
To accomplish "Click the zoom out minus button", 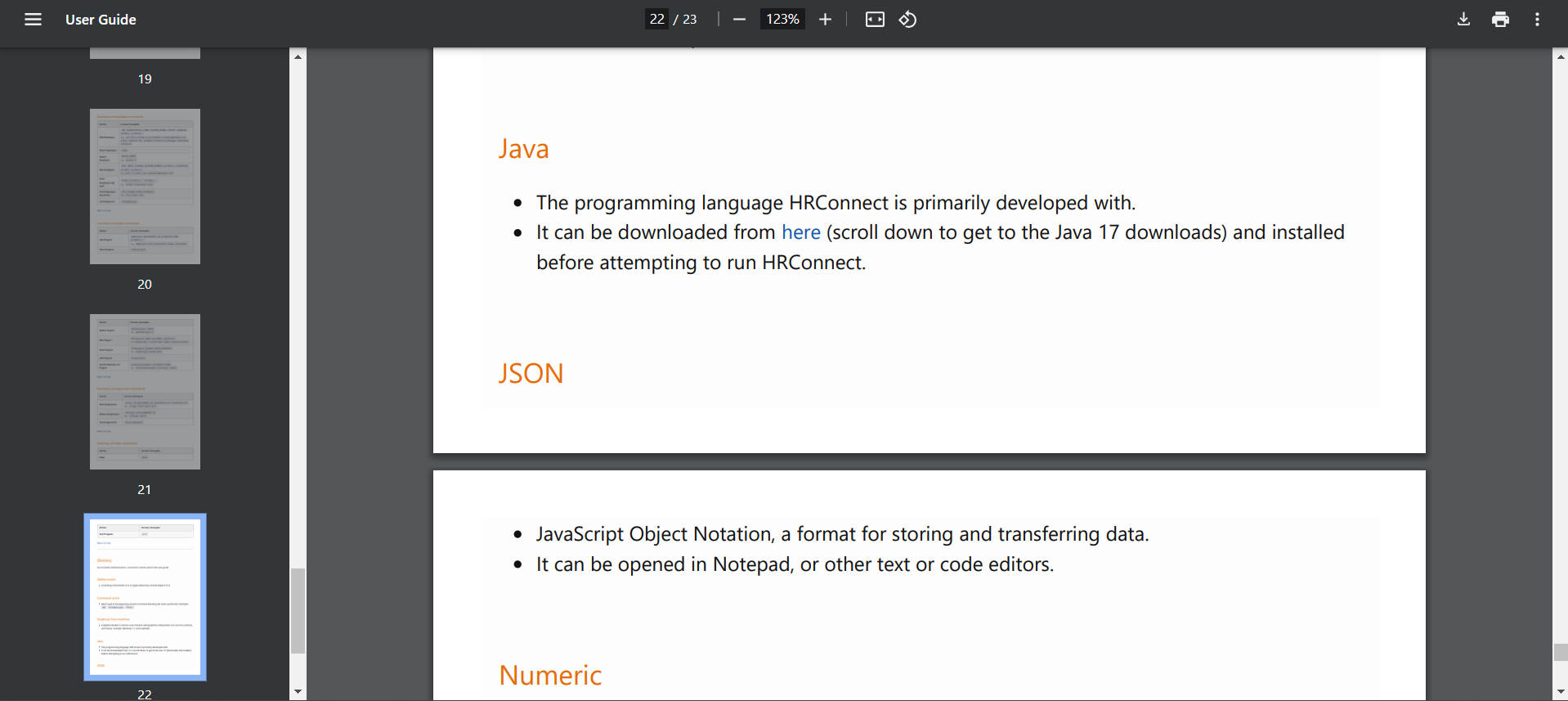I will click(739, 19).
